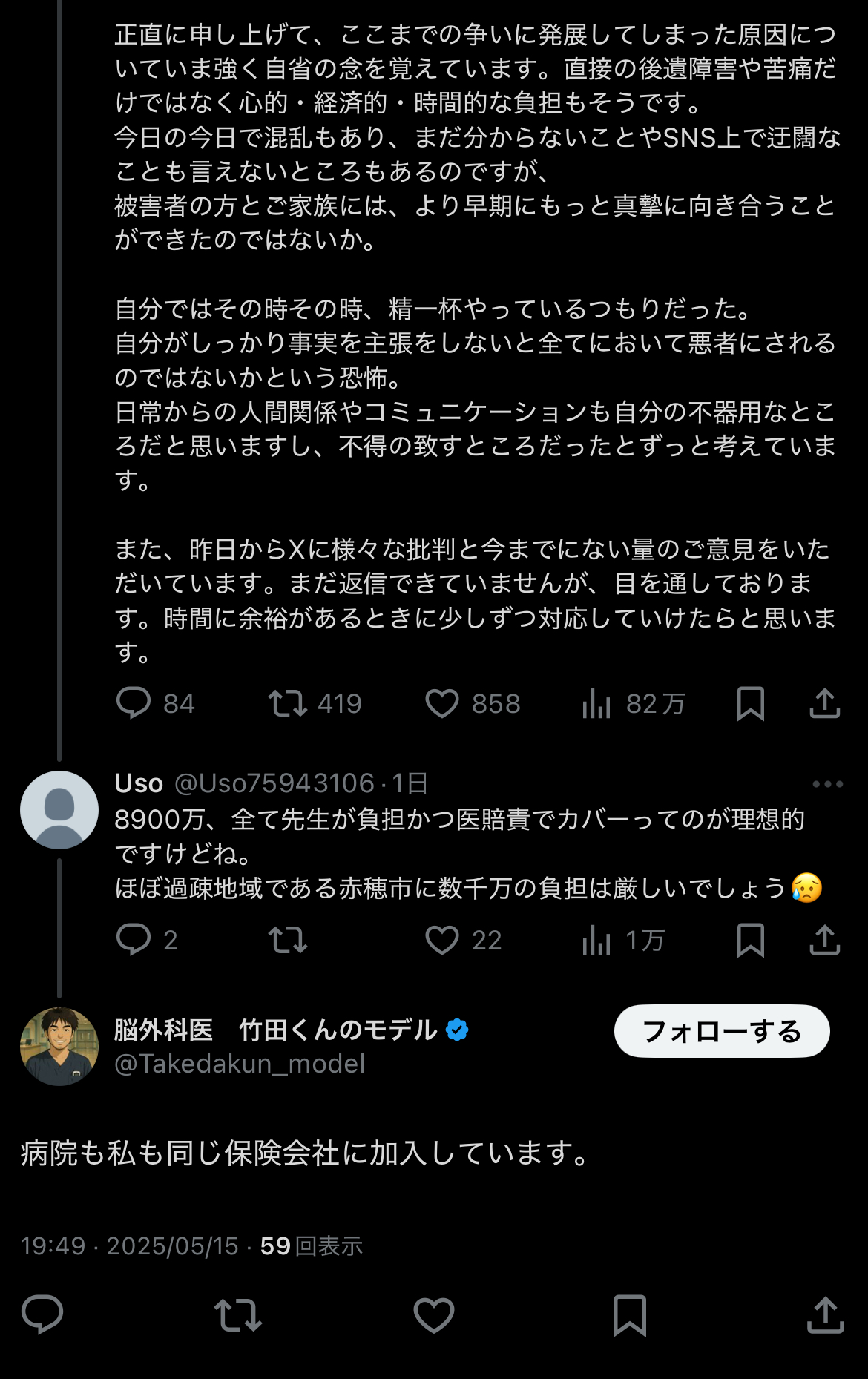Bookmark Uso's post

point(750,940)
